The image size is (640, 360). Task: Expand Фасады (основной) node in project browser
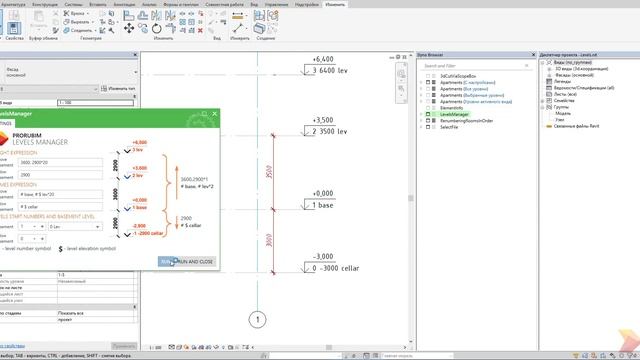click(x=549, y=75)
